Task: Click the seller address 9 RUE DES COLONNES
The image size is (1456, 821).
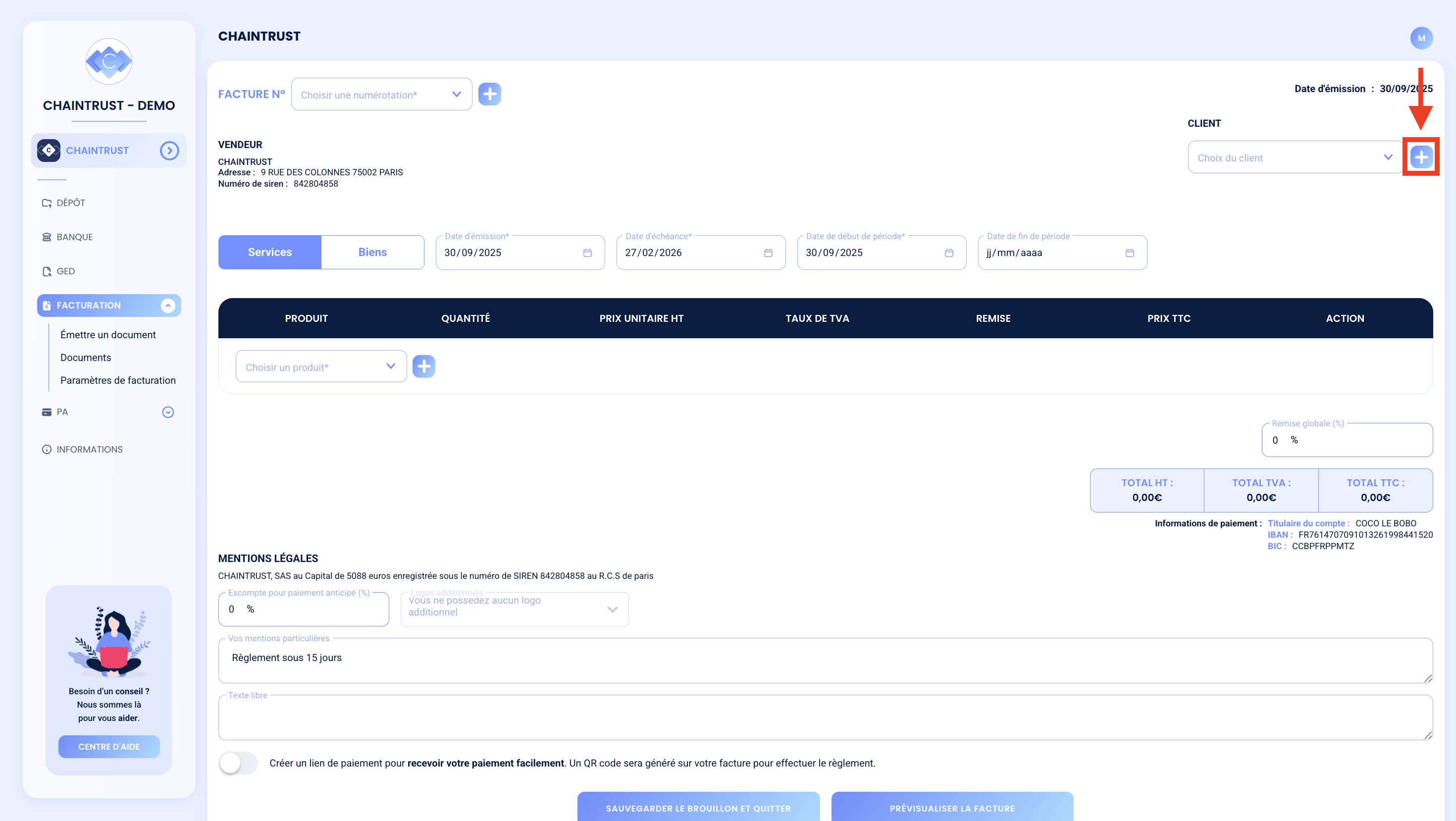Action: click(x=332, y=172)
